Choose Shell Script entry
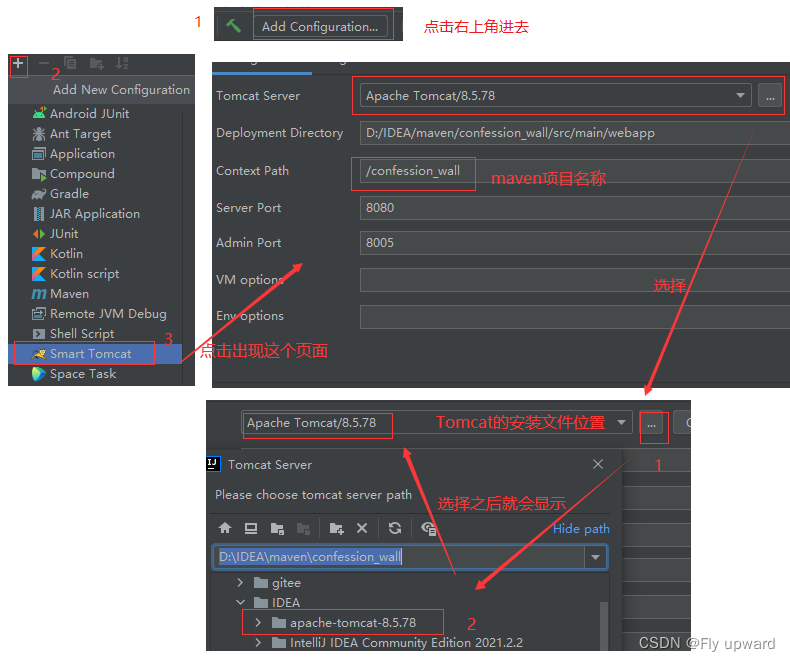The image size is (790, 661). click(82, 334)
